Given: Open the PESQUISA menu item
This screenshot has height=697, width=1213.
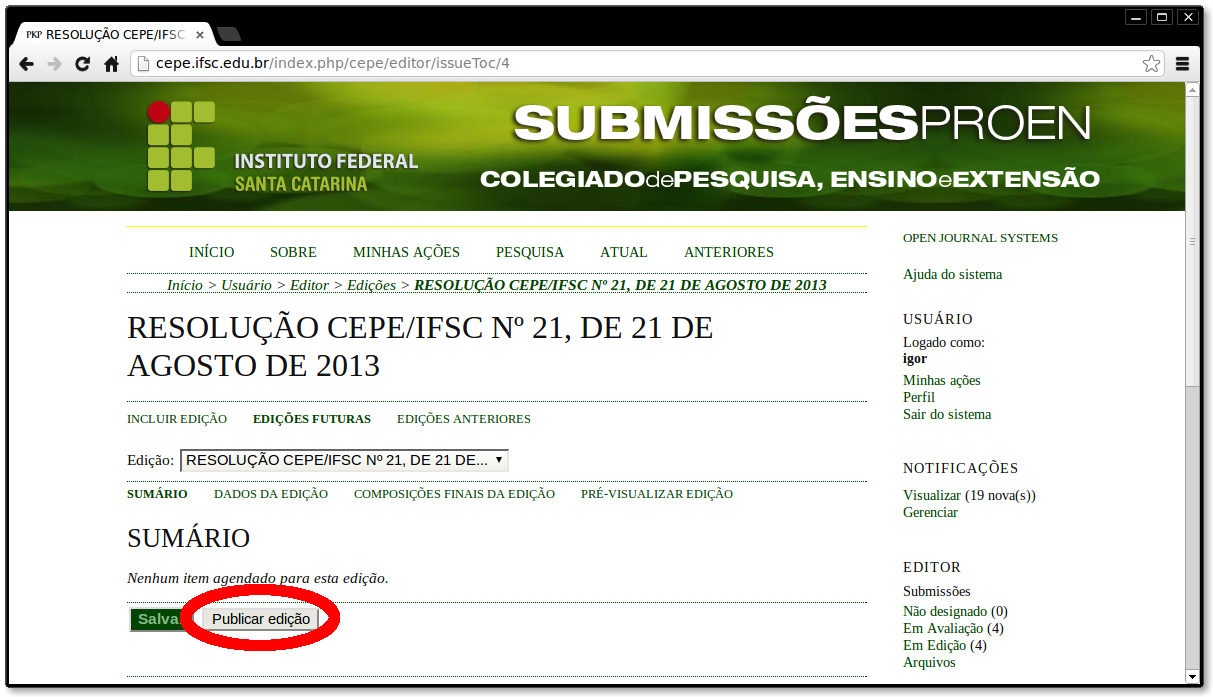Looking at the screenshot, I should pyautogui.click(x=529, y=252).
